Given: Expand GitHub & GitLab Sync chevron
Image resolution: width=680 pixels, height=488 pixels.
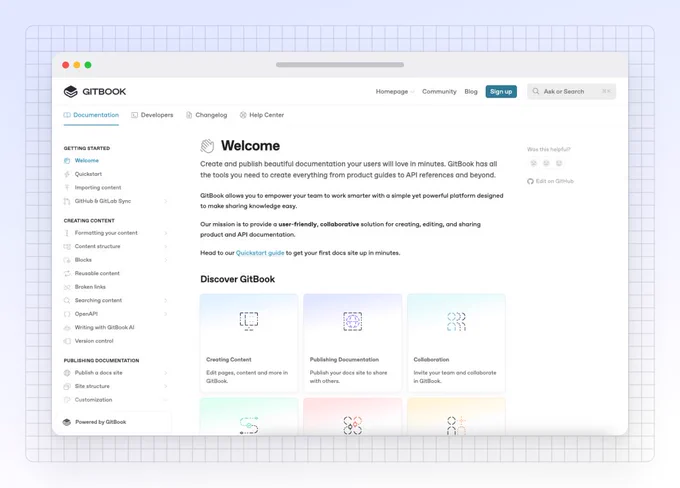Looking at the screenshot, I should coord(166,201).
